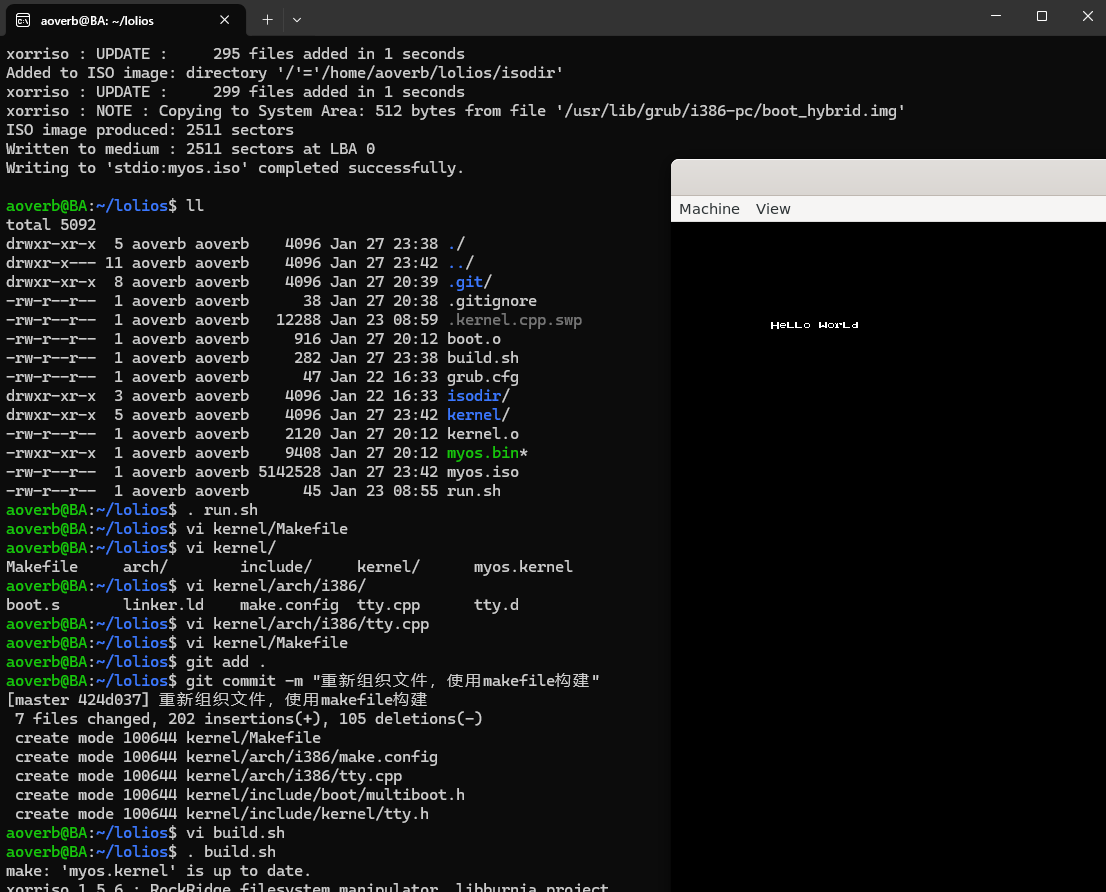Open the Machine menu in the emulator
Viewport: 1106px width, 892px height.
pos(709,209)
